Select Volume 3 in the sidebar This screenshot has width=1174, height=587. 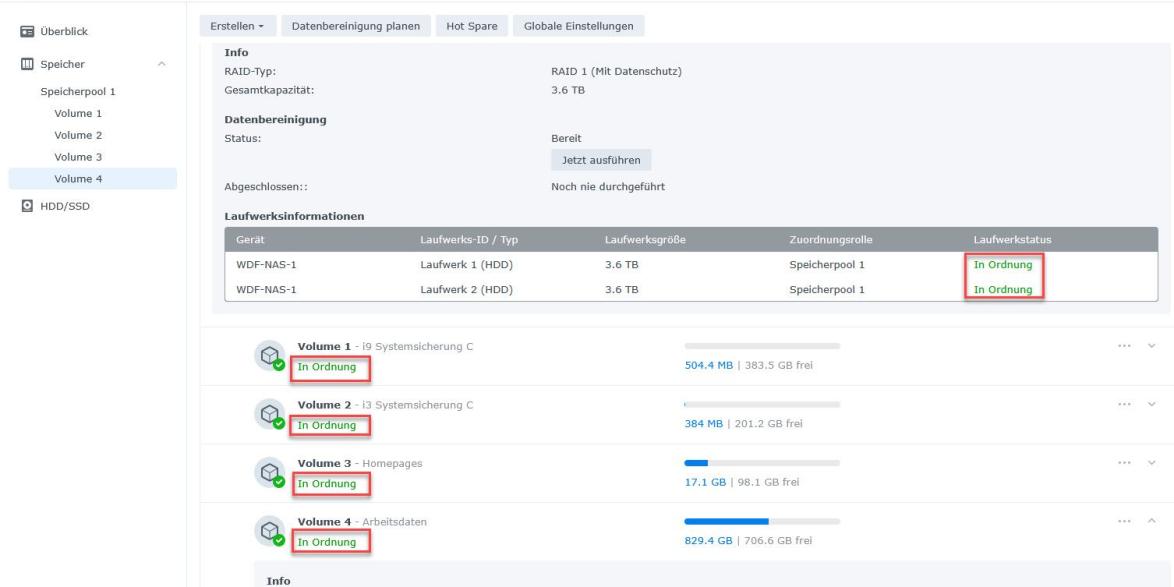click(78, 157)
